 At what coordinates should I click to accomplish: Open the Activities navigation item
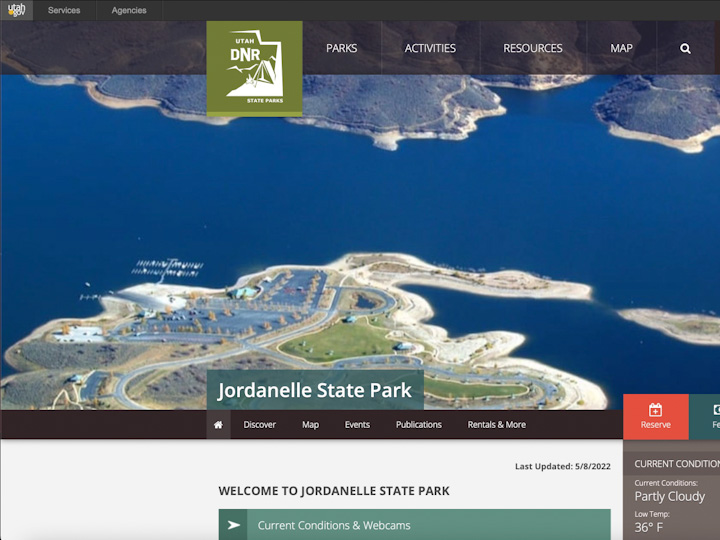pyautogui.click(x=430, y=48)
